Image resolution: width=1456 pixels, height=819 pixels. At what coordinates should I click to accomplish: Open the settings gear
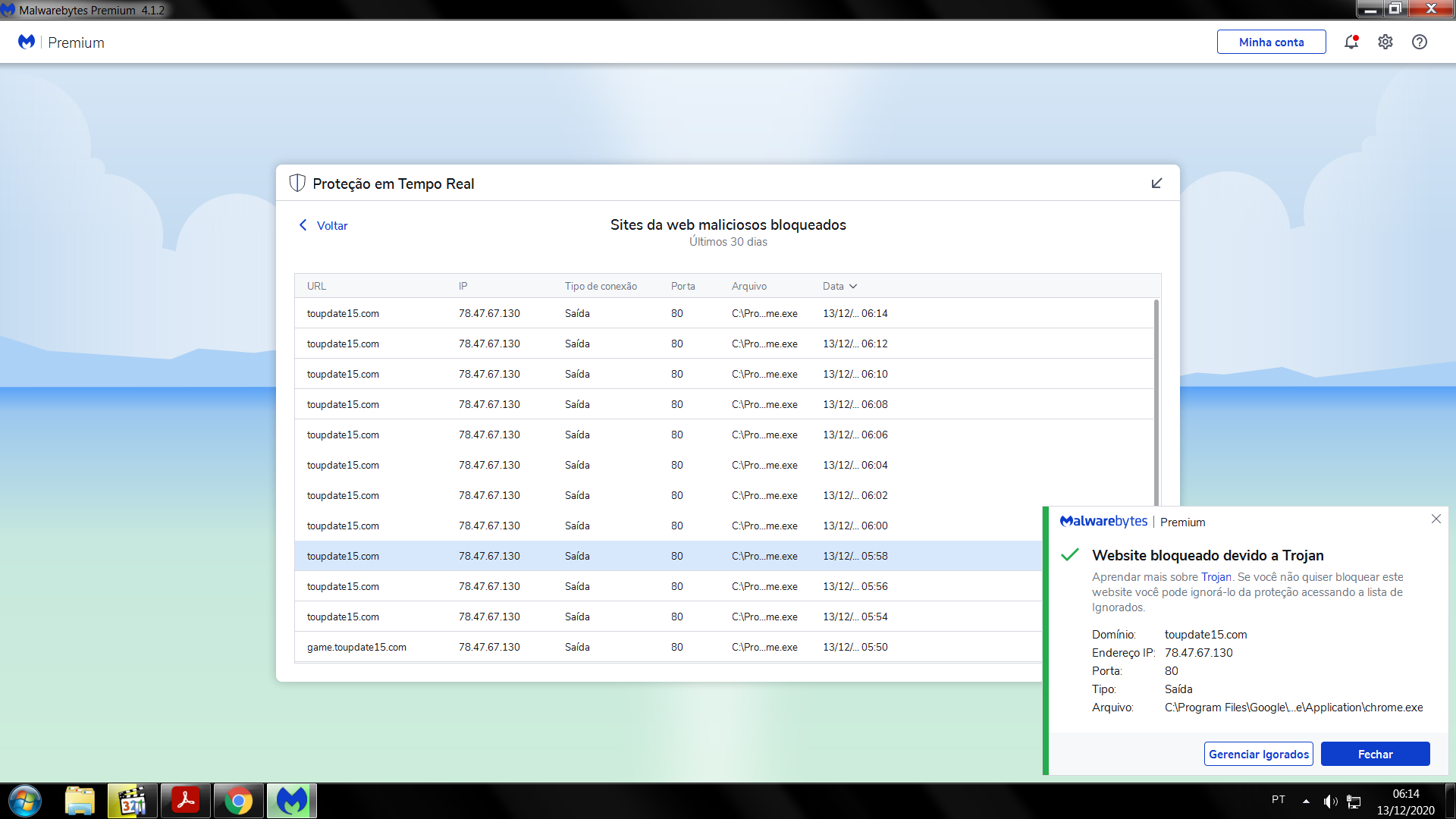tap(1385, 42)
